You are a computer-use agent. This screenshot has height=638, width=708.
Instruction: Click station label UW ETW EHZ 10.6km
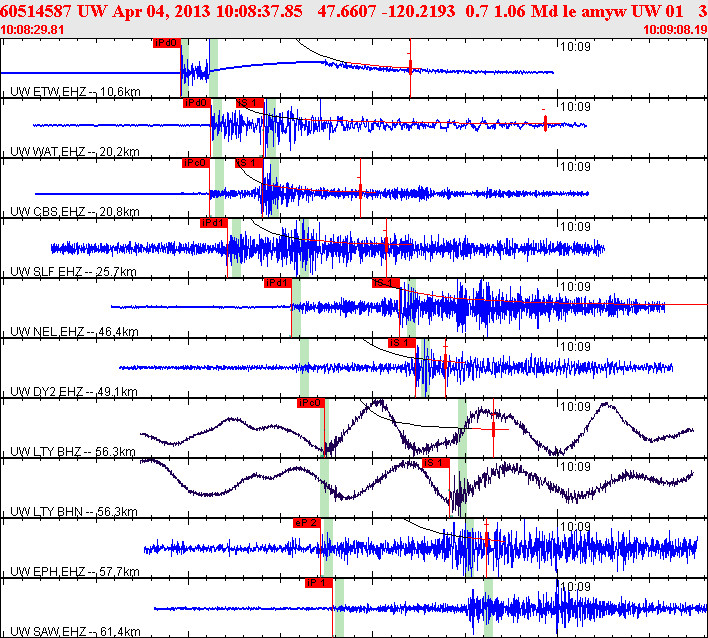[75, 92]
